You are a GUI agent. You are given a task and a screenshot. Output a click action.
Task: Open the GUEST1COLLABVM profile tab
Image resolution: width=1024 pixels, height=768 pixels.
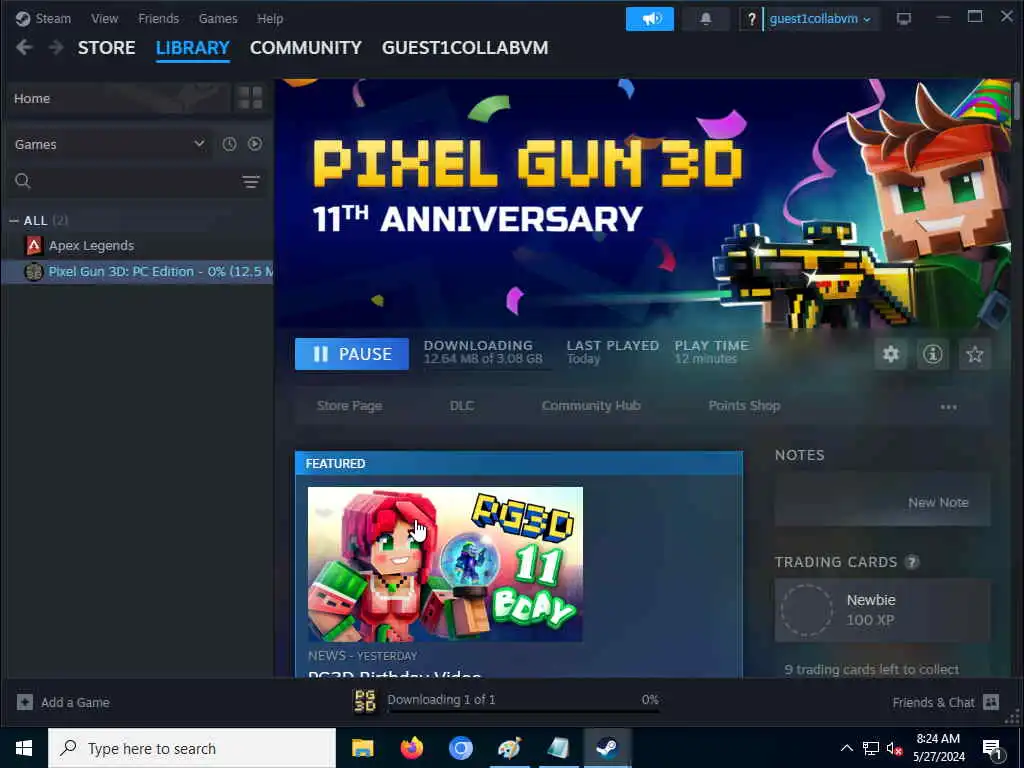[x=465, y=48]
